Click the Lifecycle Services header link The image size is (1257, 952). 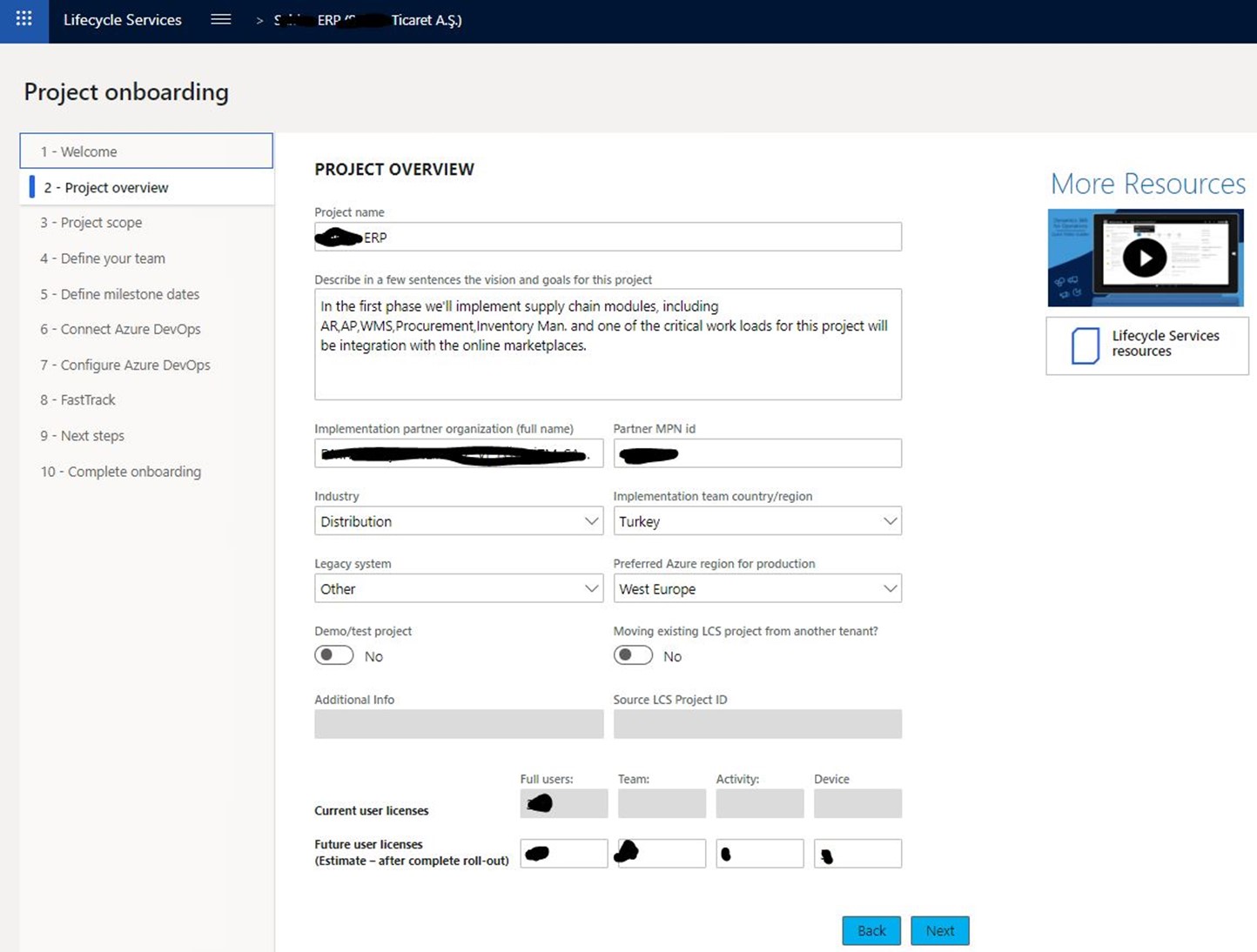click(x=123, y=19)
